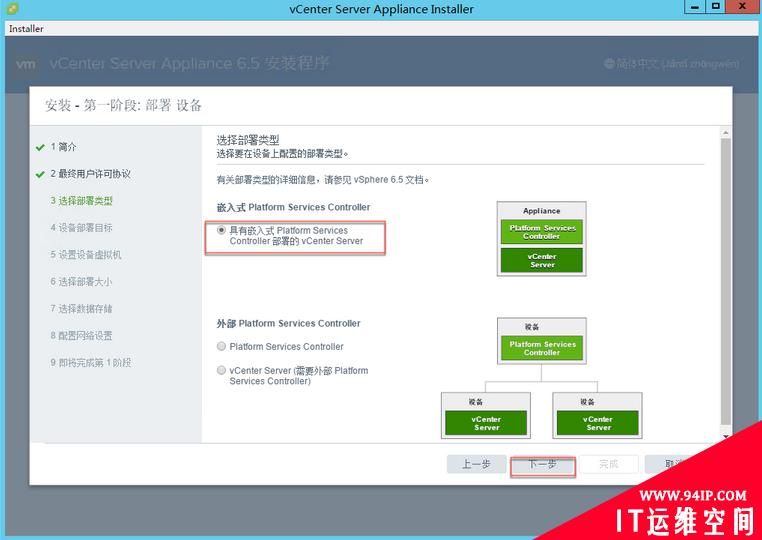
Task: Go to step 1 简介 in sidebar
Action: pyautogui.click(x=63, y=147)
